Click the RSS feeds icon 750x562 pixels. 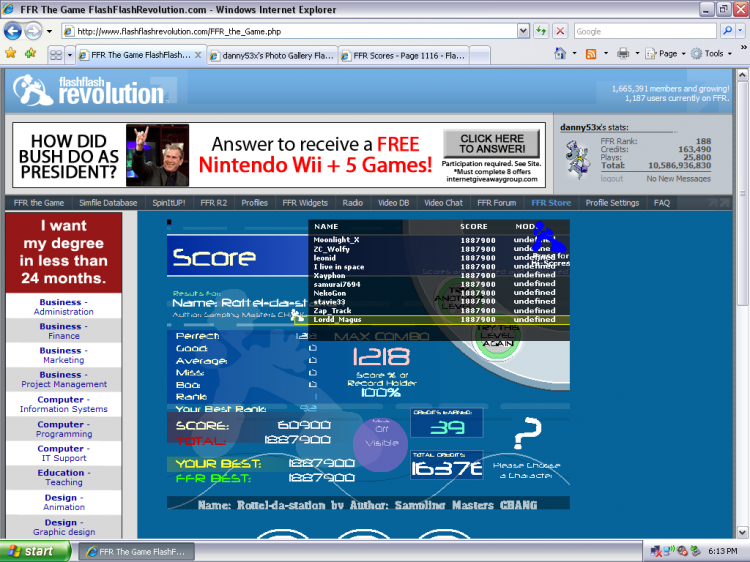click(591, 54)
